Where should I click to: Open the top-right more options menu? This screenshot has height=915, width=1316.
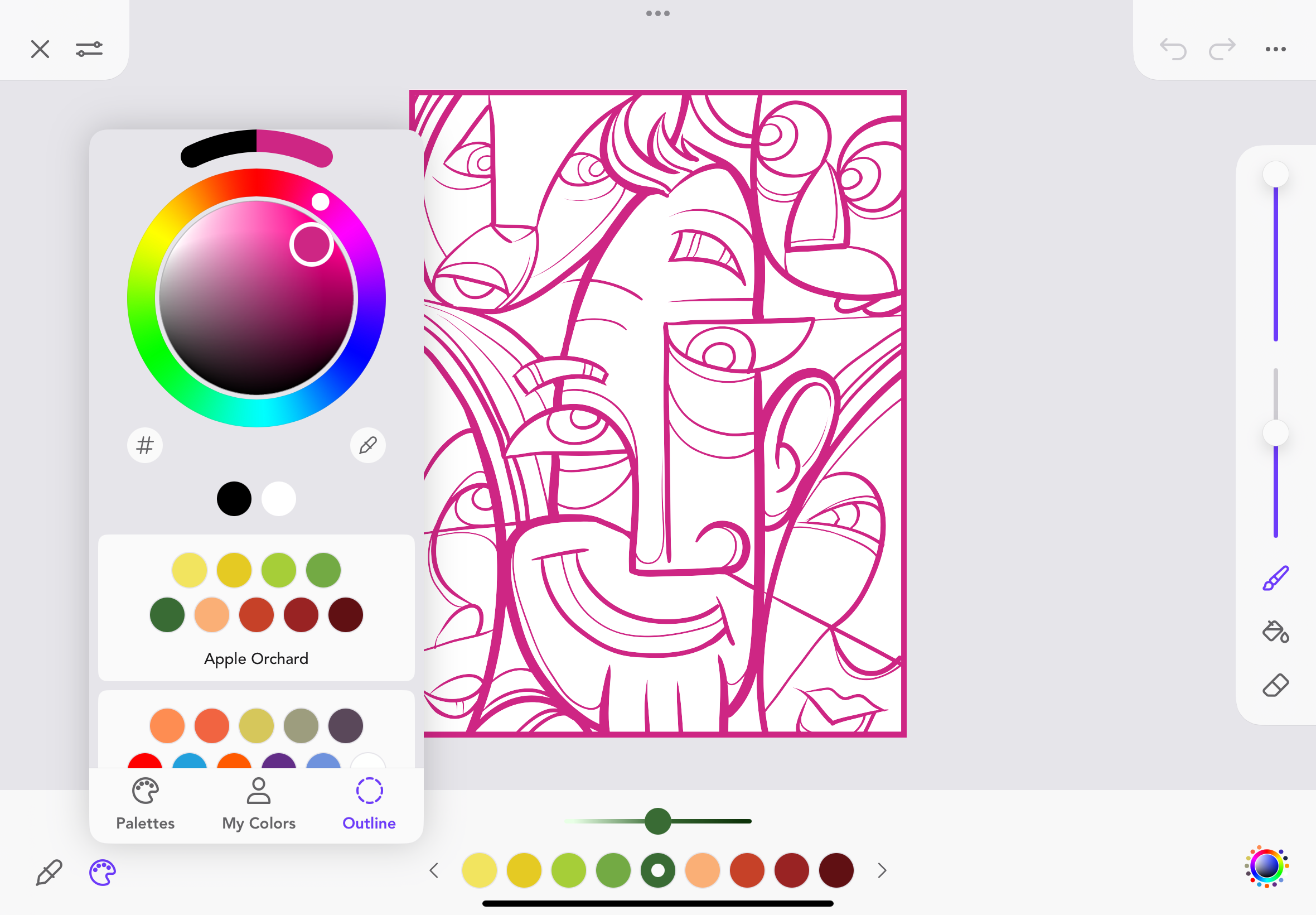click(1275, 49)
